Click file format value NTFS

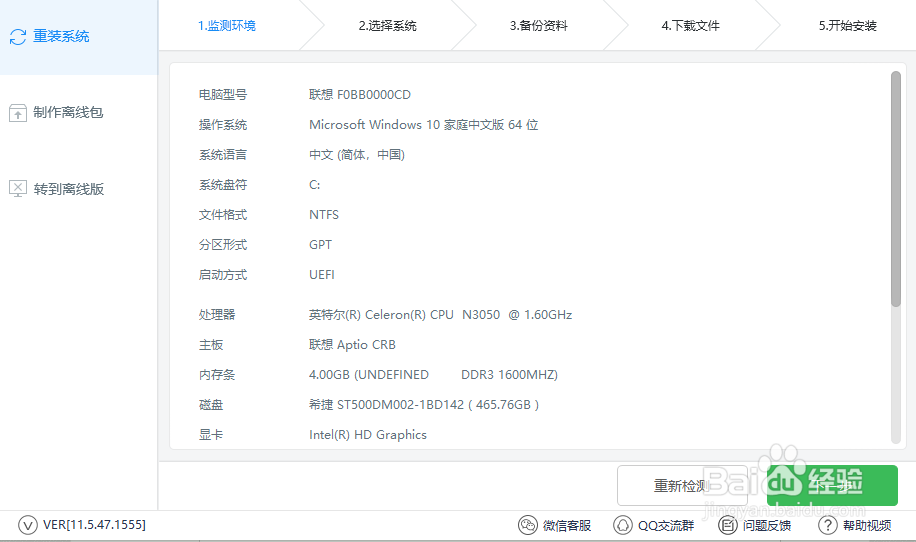pos(324,215)
